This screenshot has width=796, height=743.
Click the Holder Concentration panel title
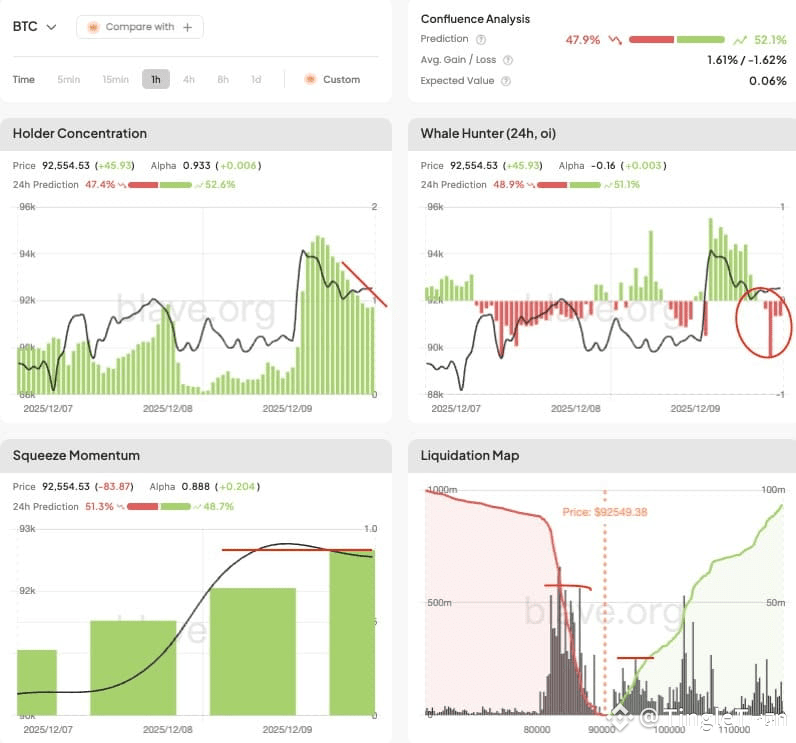pos(80,133)
